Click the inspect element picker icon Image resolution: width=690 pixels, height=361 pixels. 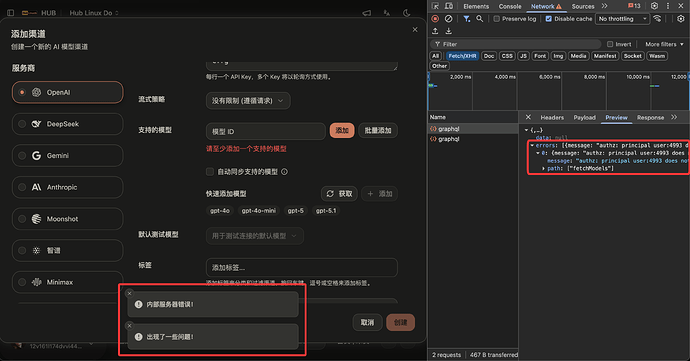pos(435,6)
